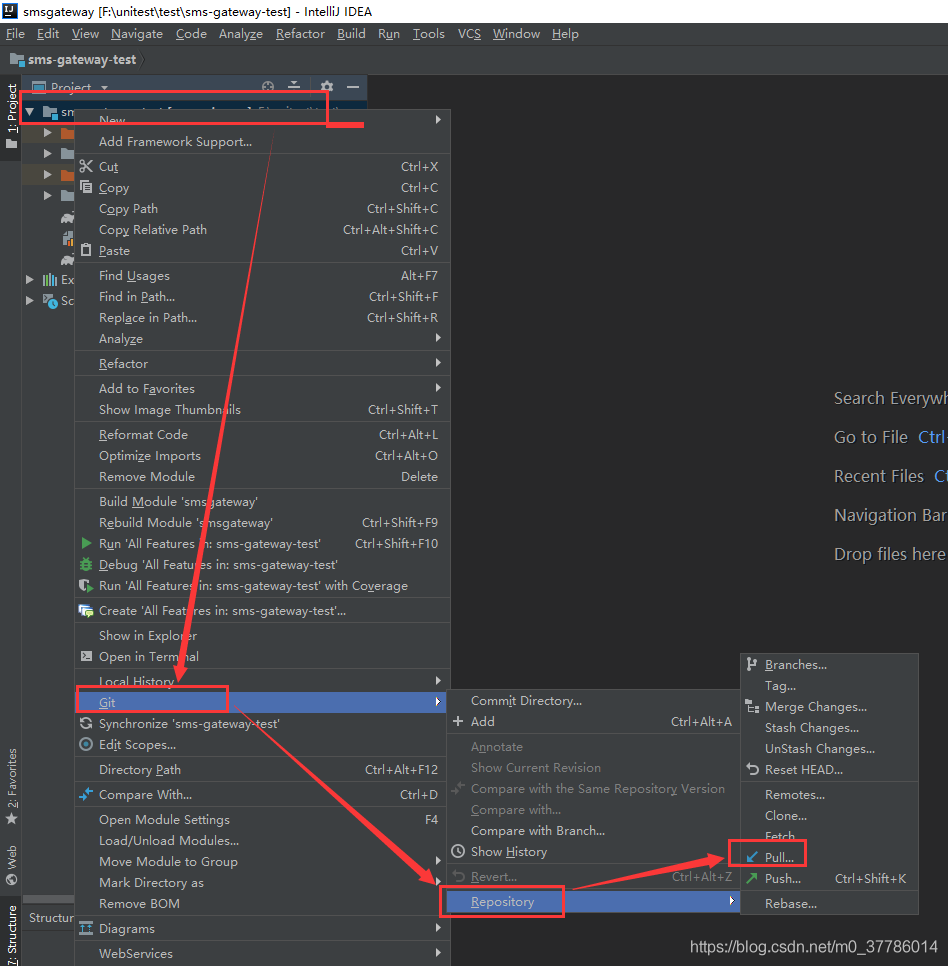The width and height of the screenshot is (948, 966).
Task: Select Commit Directory... in Git submenu
Action: (593, 700)
